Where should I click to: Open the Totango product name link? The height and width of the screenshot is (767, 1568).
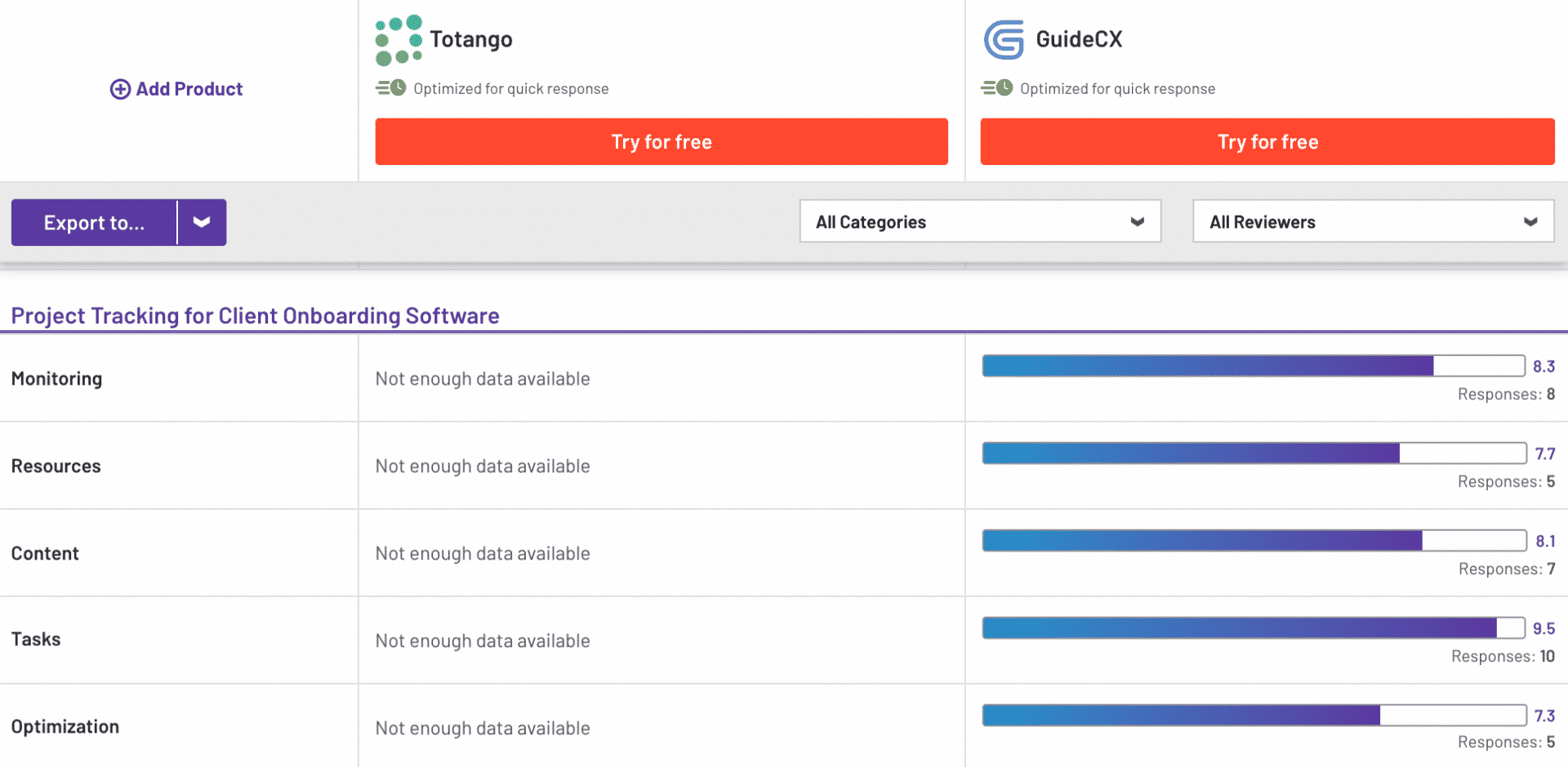pos(471,39)
